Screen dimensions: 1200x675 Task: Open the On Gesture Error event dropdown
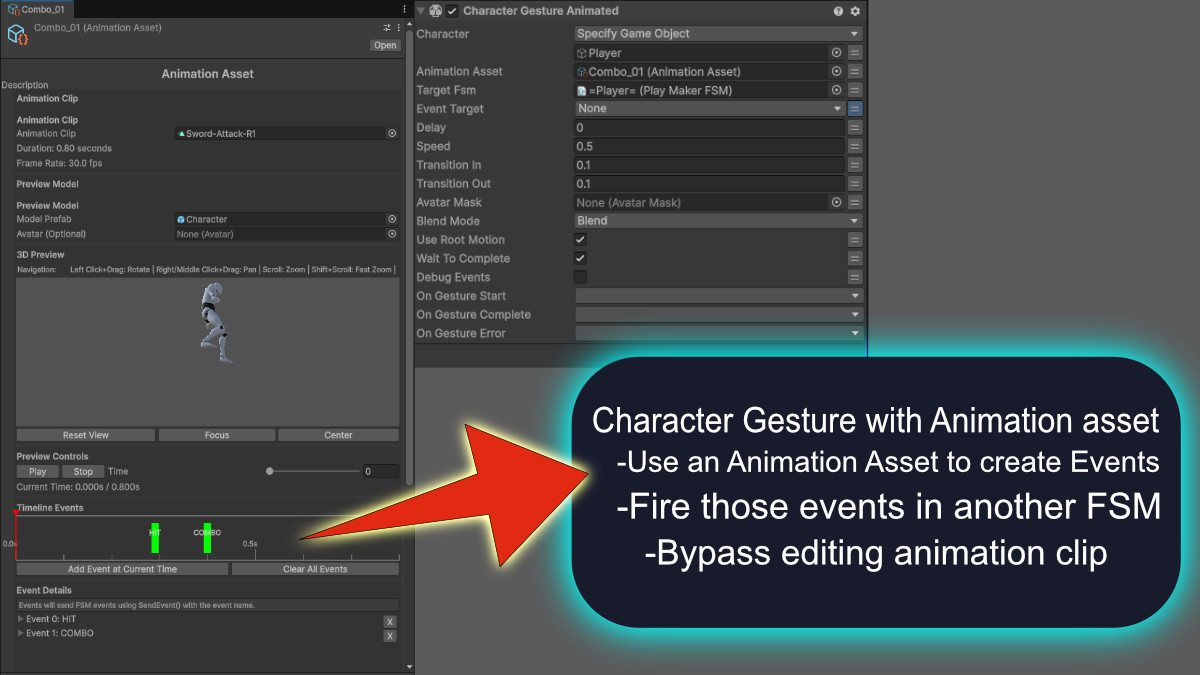pos(718,333)
